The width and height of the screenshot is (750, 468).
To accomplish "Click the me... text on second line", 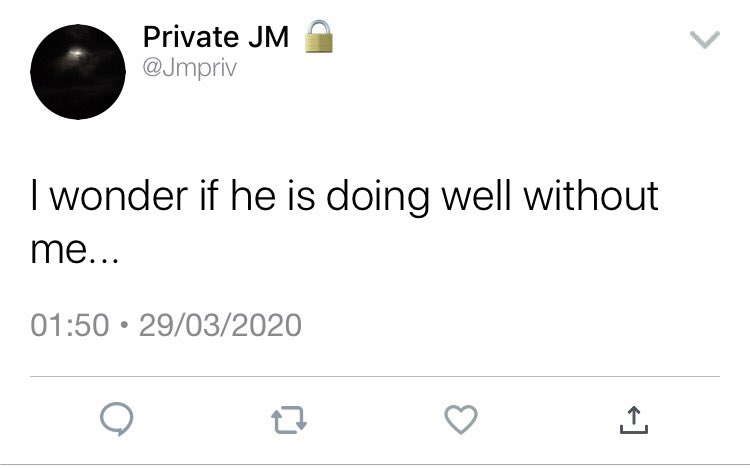I will pyautogui.click(x=74, y=250).
